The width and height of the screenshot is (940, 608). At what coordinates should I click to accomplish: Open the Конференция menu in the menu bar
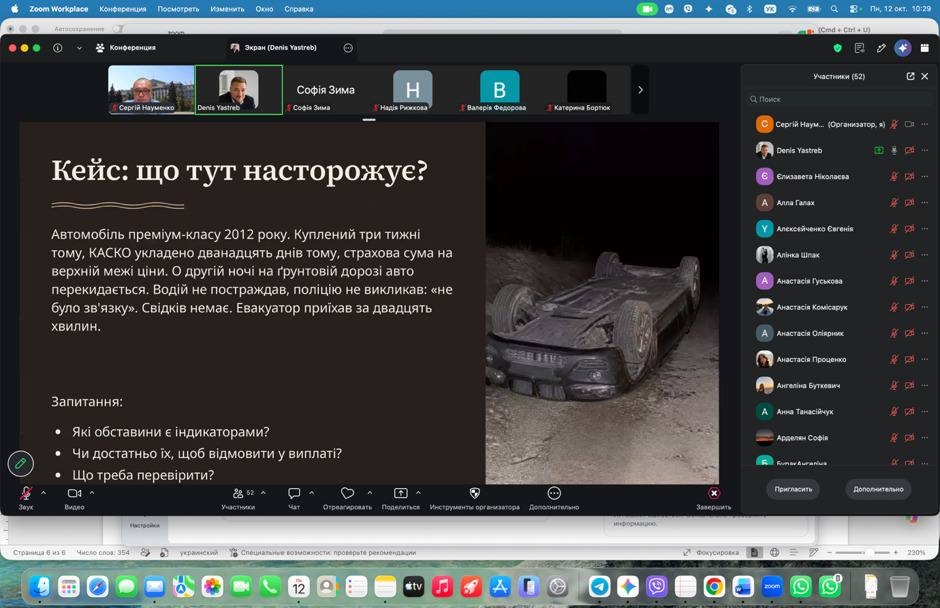pos(122,9)
